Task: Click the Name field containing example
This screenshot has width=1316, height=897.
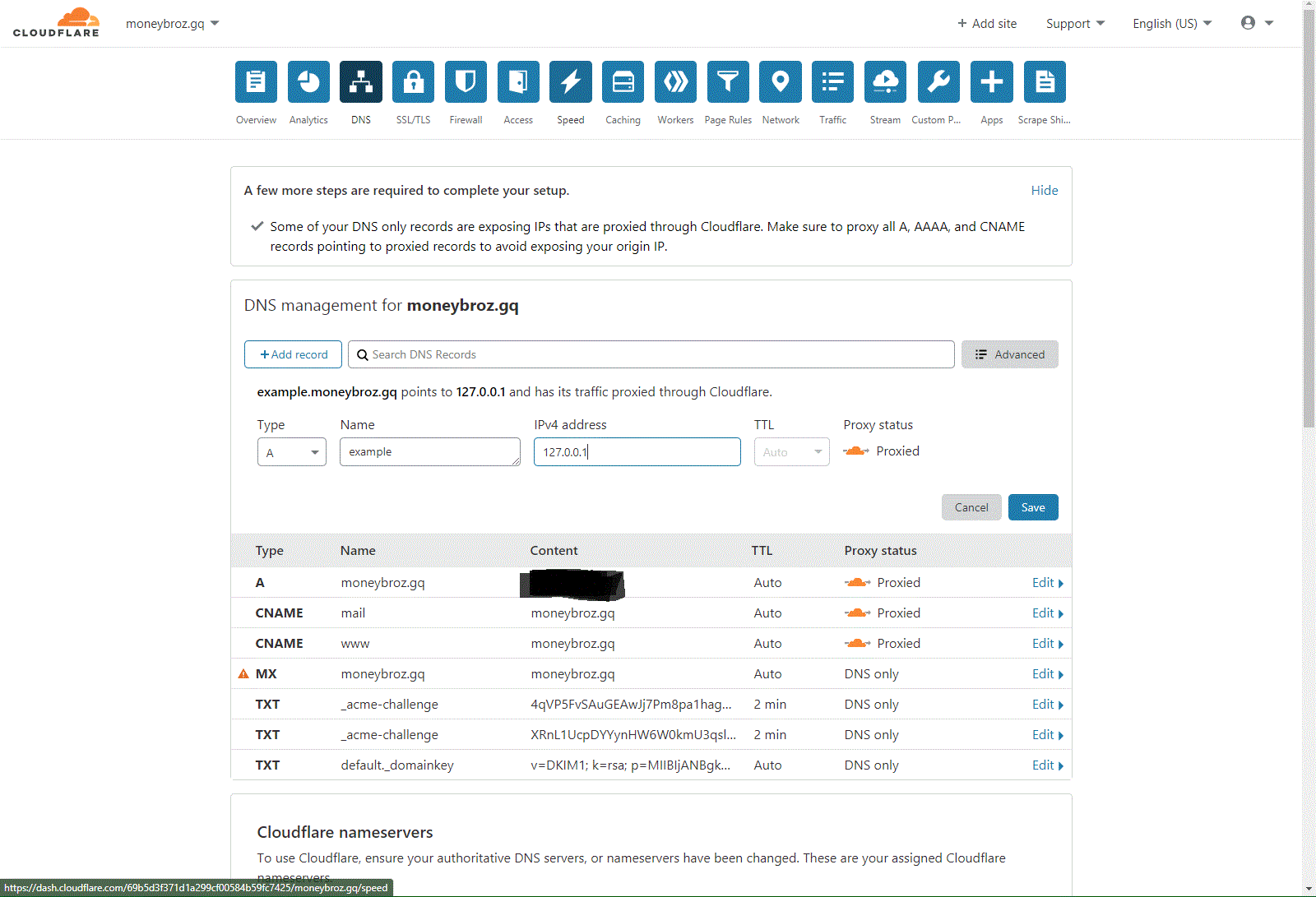Action: 430,452
